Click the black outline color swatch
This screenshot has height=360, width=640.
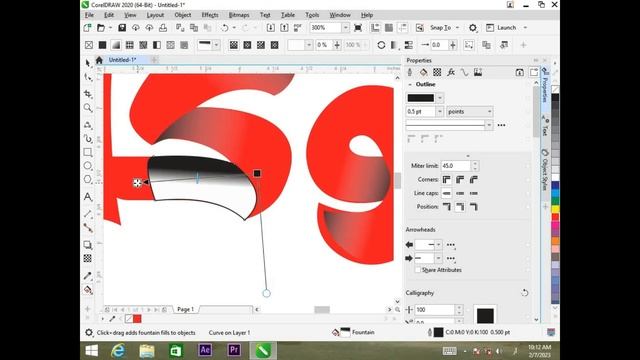420,98
